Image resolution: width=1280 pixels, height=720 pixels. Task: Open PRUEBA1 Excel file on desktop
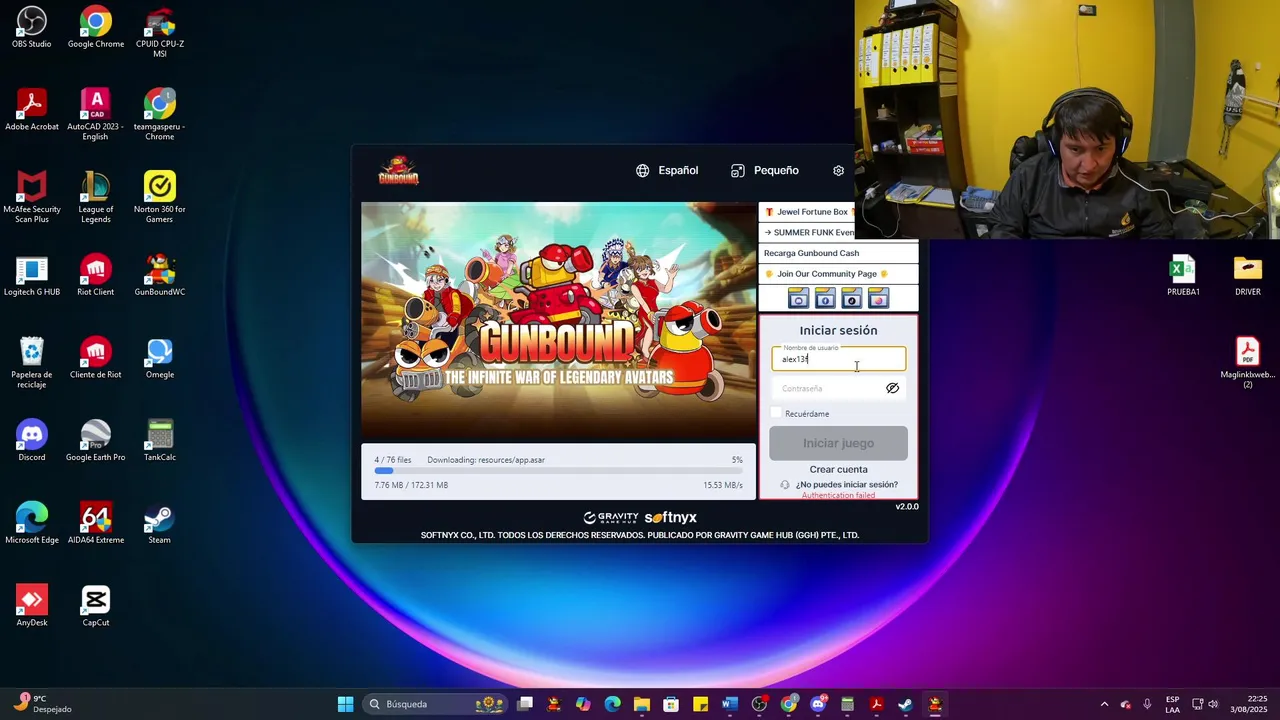point(1184,276)
